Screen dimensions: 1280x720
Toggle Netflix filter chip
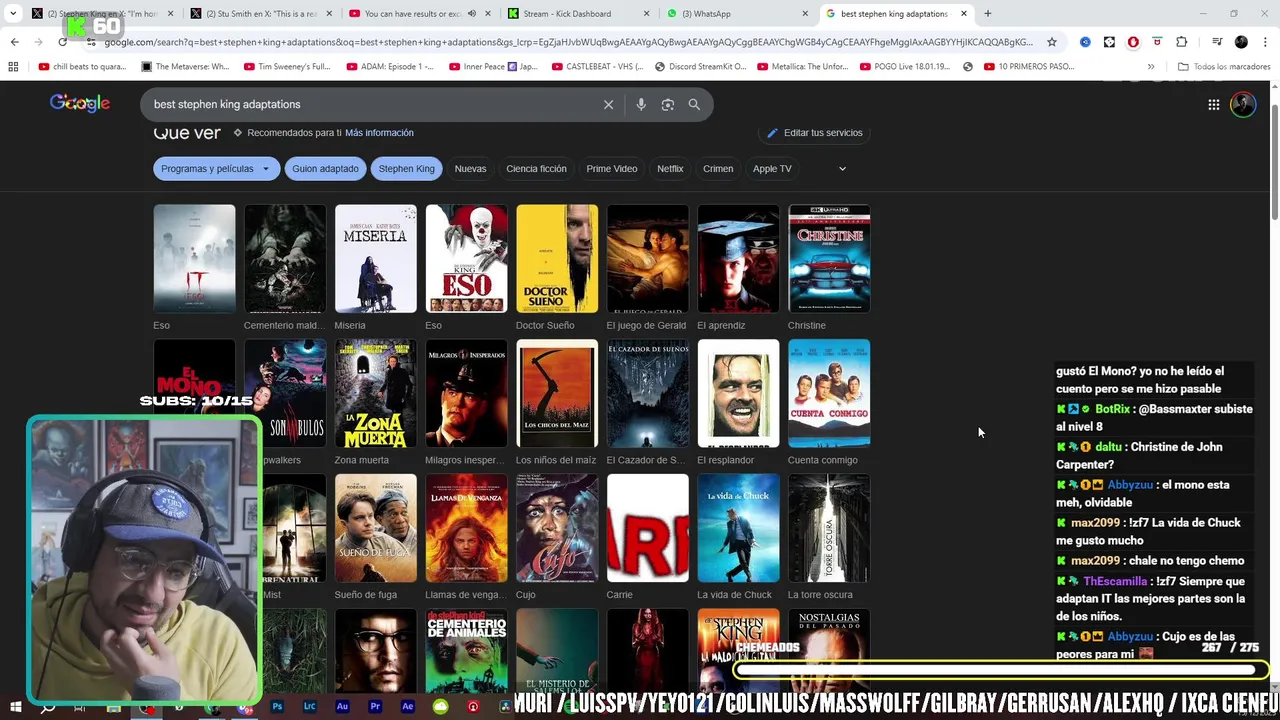670,169
